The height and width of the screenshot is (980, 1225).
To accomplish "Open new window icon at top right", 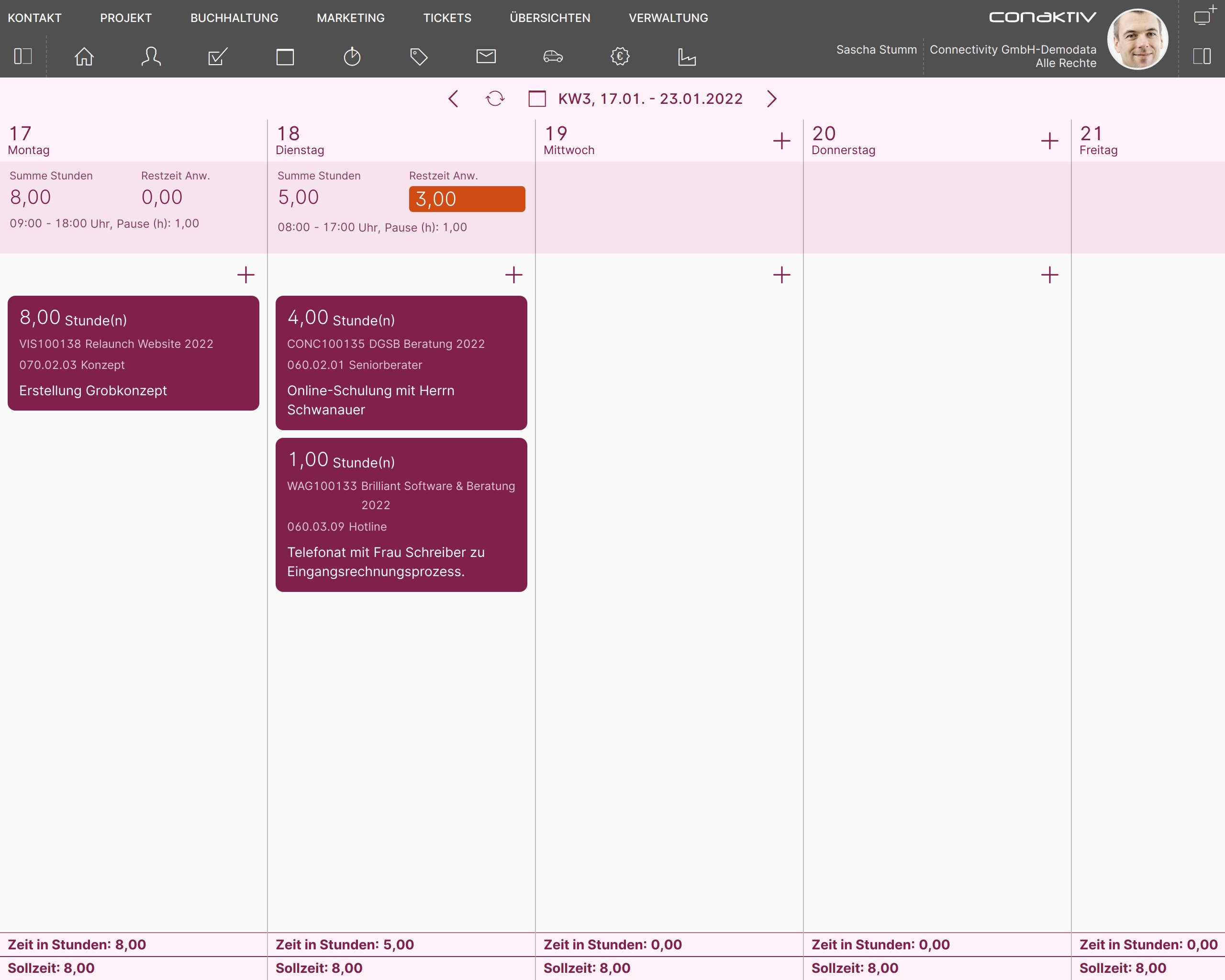I will [1204, 16].
